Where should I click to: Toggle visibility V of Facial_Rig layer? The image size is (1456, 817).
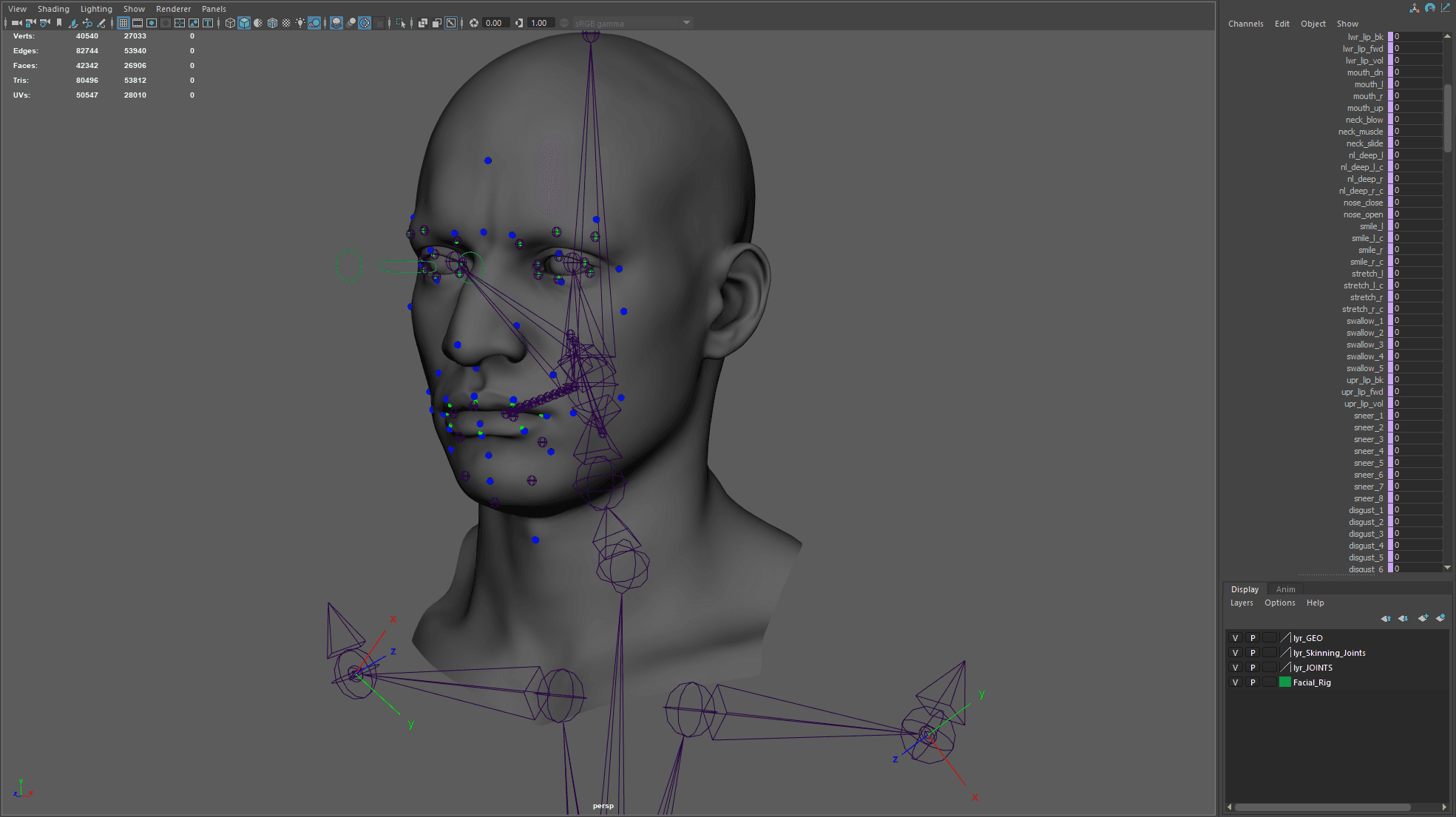(x=1235, y=682)
